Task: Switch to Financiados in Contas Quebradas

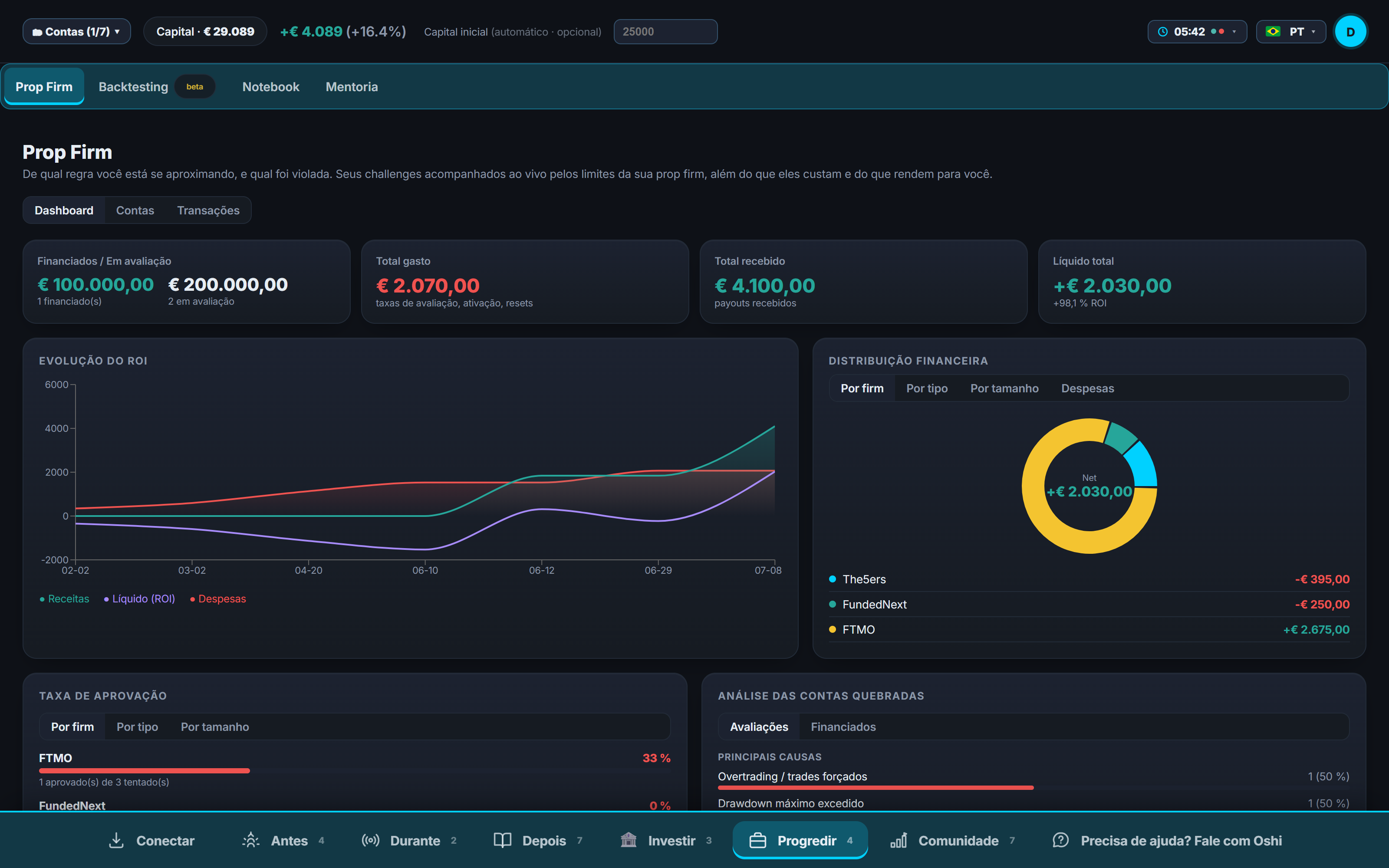Action: 843,727
